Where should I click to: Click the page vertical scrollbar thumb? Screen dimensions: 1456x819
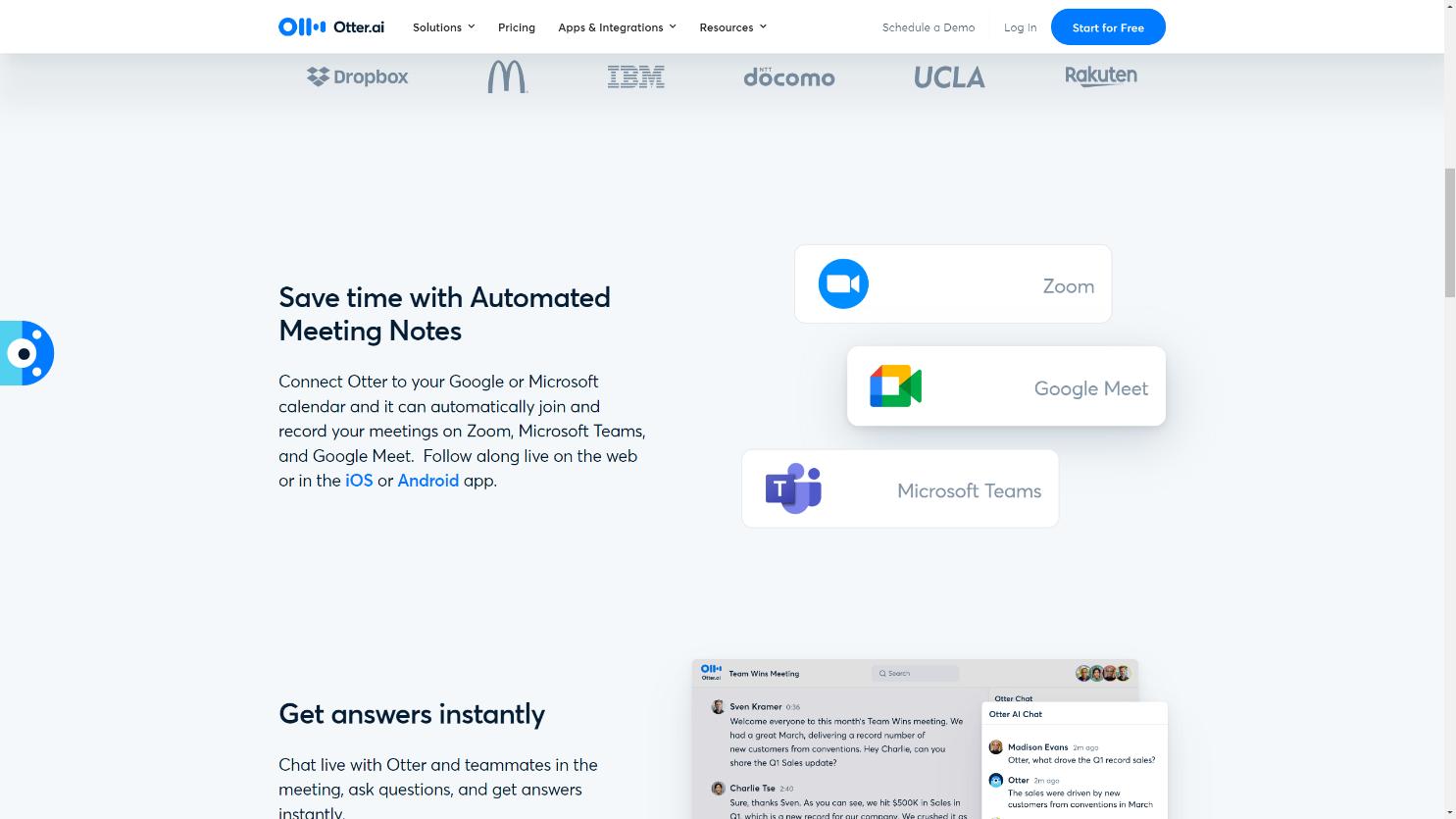[x=1450, y=232]
